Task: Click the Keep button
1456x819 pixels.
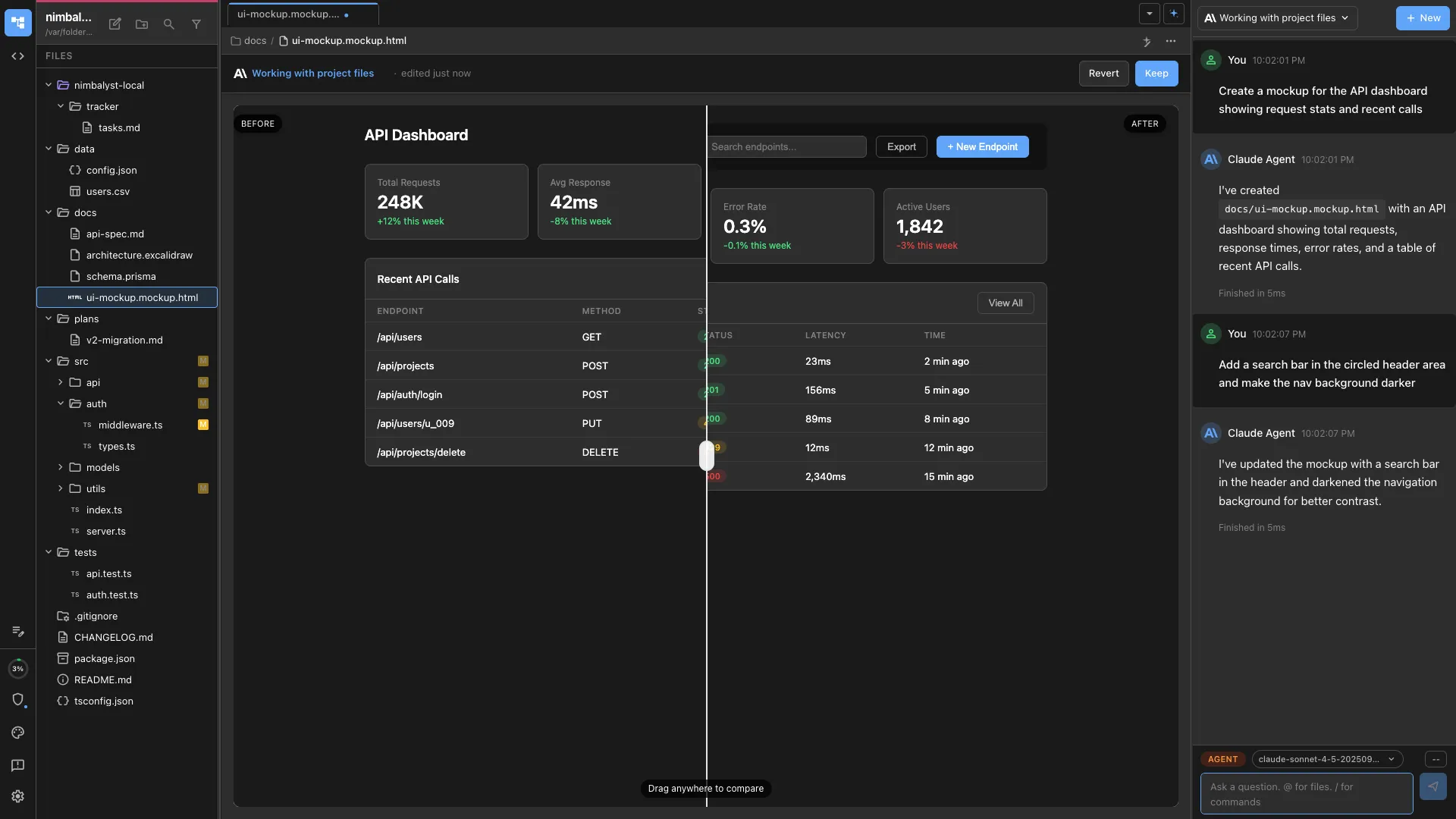Action: tap(1156, 73)
